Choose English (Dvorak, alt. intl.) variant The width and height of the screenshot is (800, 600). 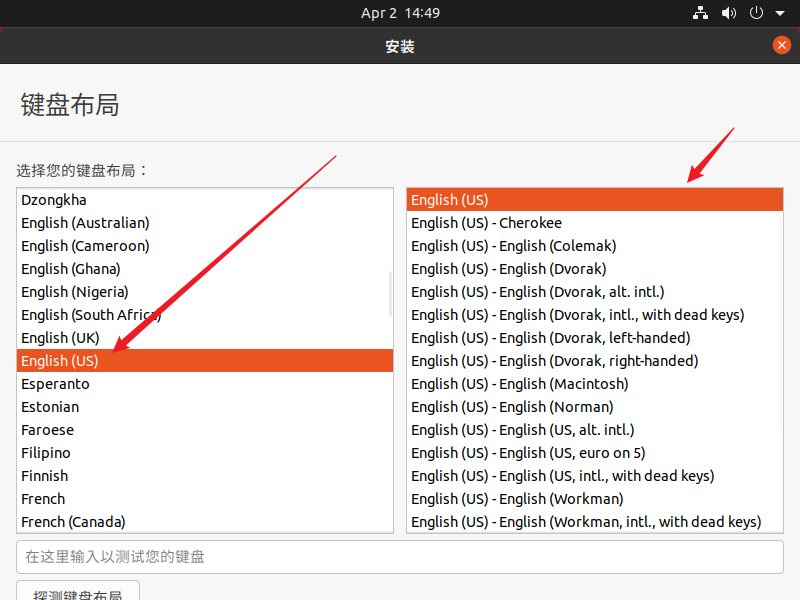(595, 292)
